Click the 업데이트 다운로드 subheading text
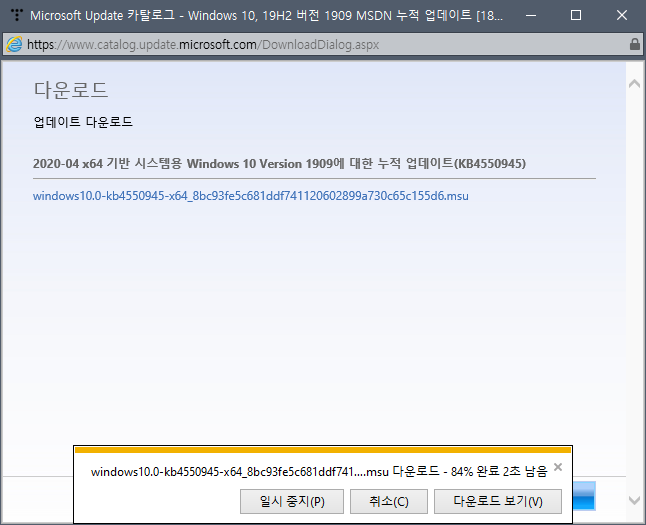Image resolution: width=646 pixels, height=525 pixels. 83,122
